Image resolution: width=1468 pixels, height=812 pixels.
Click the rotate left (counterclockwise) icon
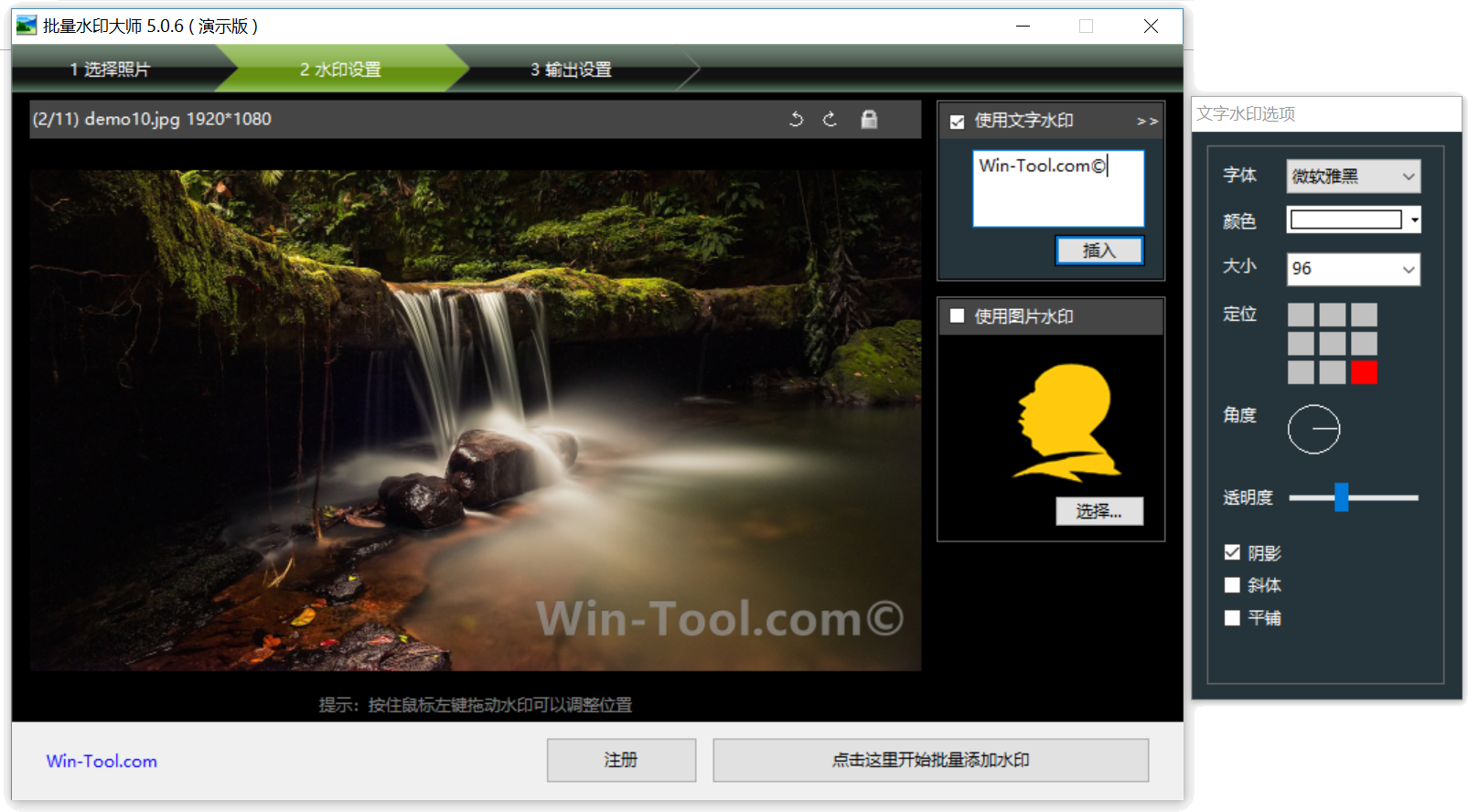tap(796, 119)
